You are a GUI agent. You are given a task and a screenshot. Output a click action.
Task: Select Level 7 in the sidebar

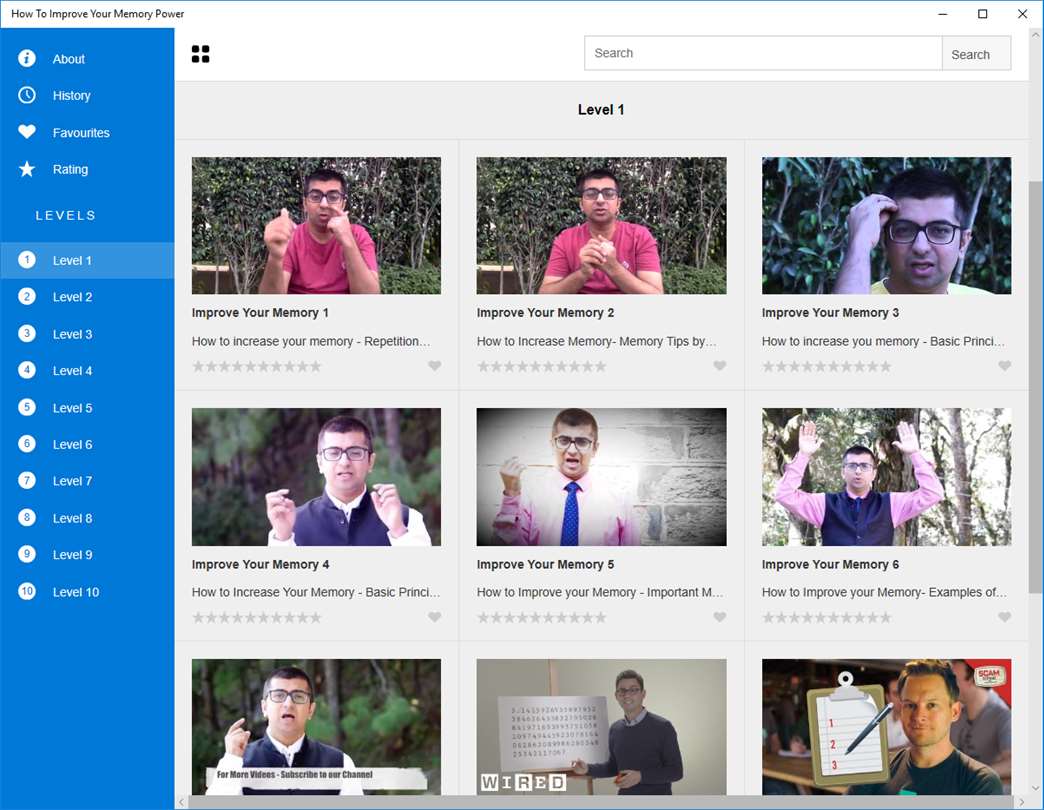(x=87, y=481)
